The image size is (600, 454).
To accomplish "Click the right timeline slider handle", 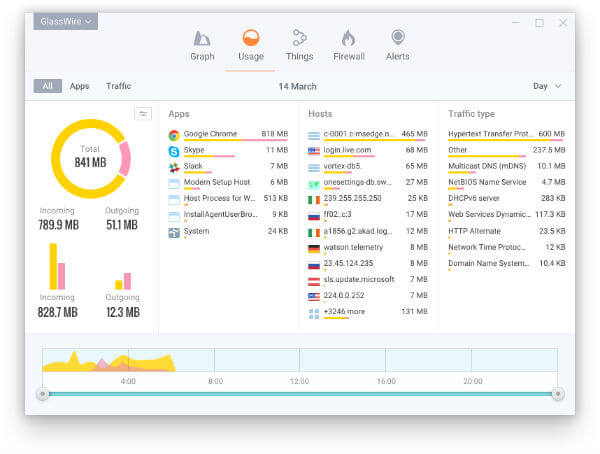I will coord(557,393).
